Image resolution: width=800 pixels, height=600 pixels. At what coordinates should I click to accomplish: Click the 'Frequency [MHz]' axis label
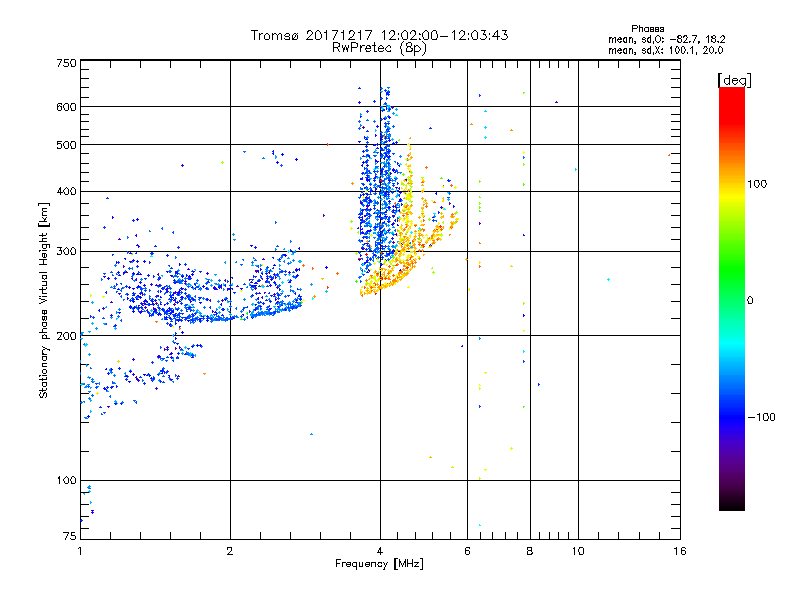point(379,564)
